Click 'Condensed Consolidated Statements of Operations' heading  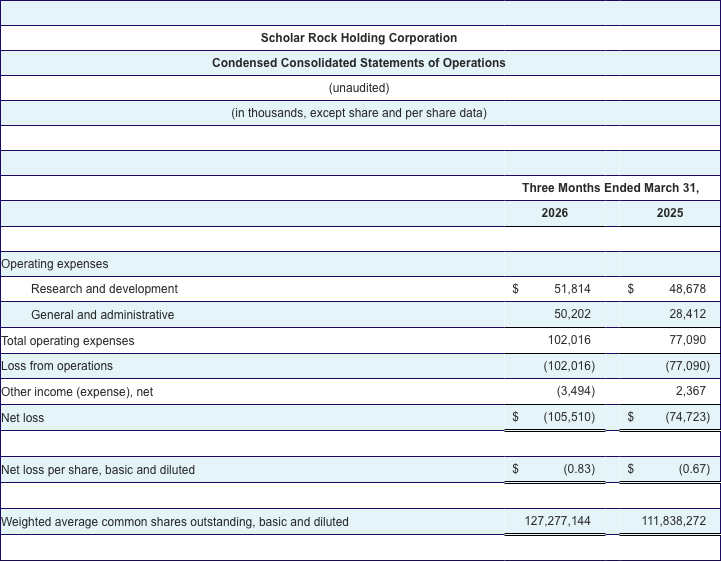pyautogui.click(x=359, y=63)
